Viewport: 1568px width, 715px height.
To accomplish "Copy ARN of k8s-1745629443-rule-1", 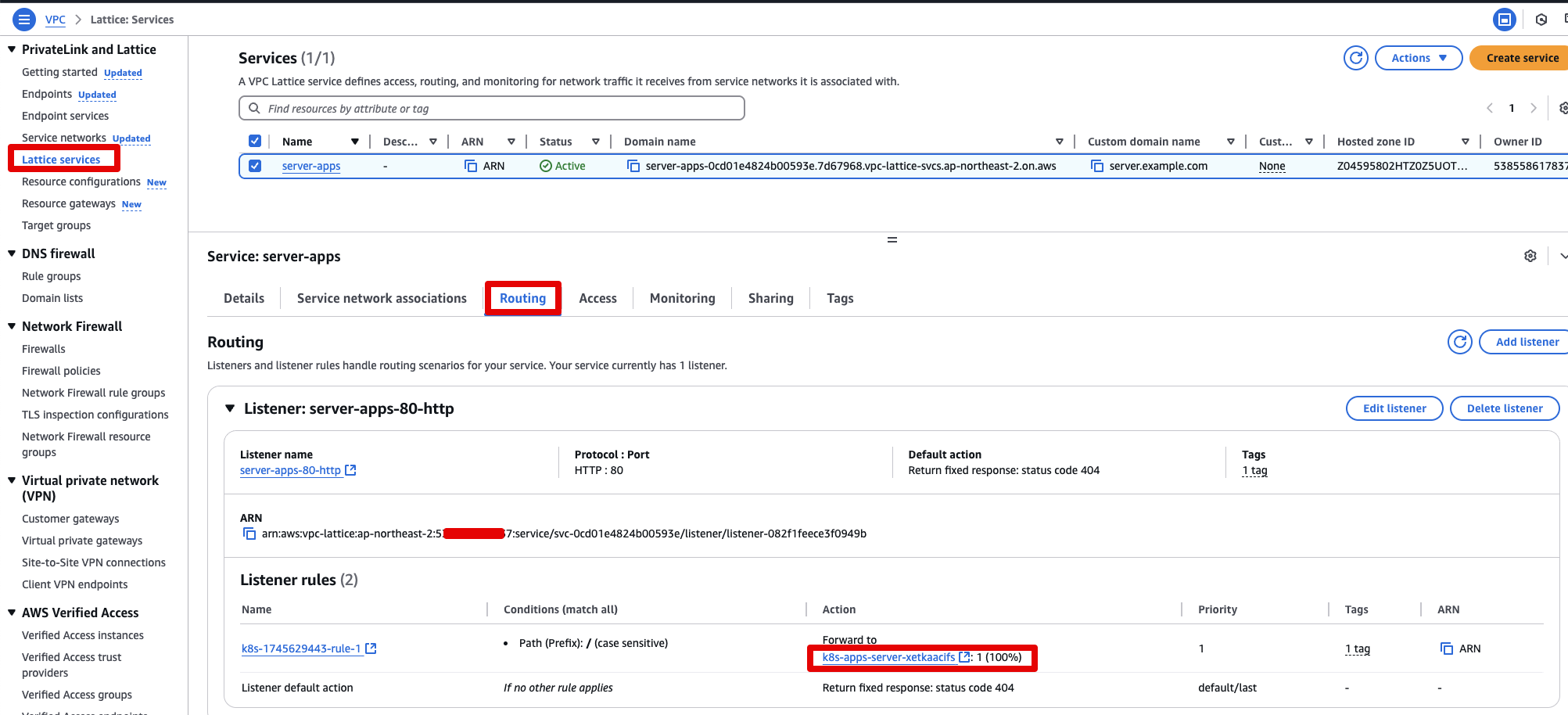I will pyautogui.click(x=1447, y=649).
